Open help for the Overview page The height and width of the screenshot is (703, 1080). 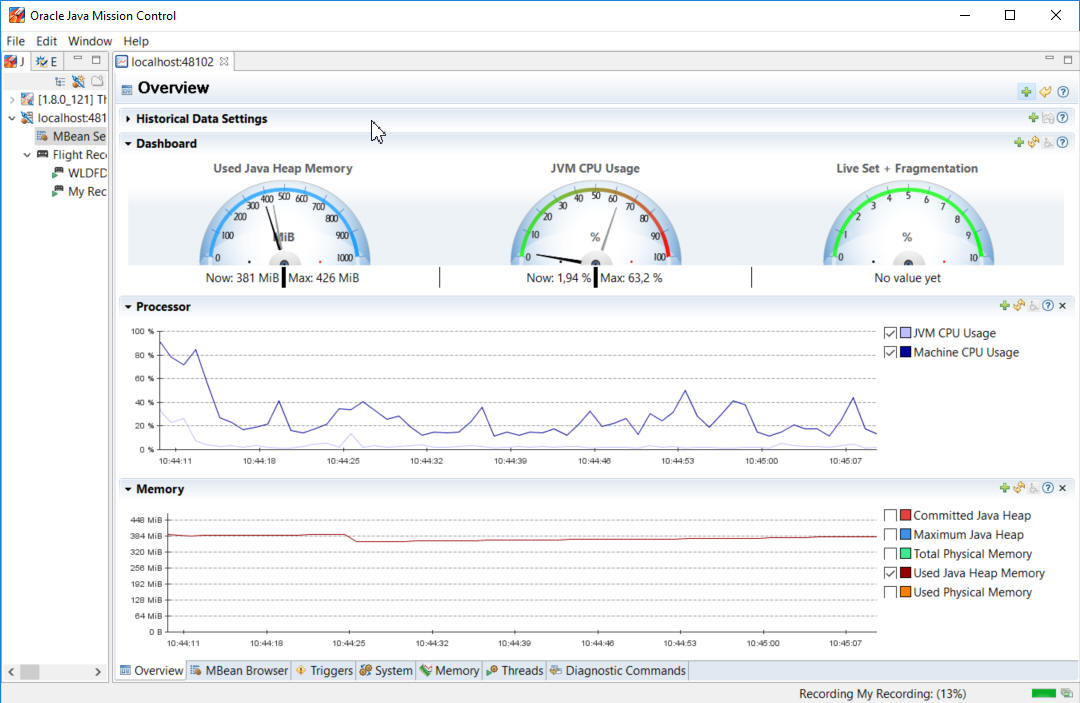point(1063,92)
